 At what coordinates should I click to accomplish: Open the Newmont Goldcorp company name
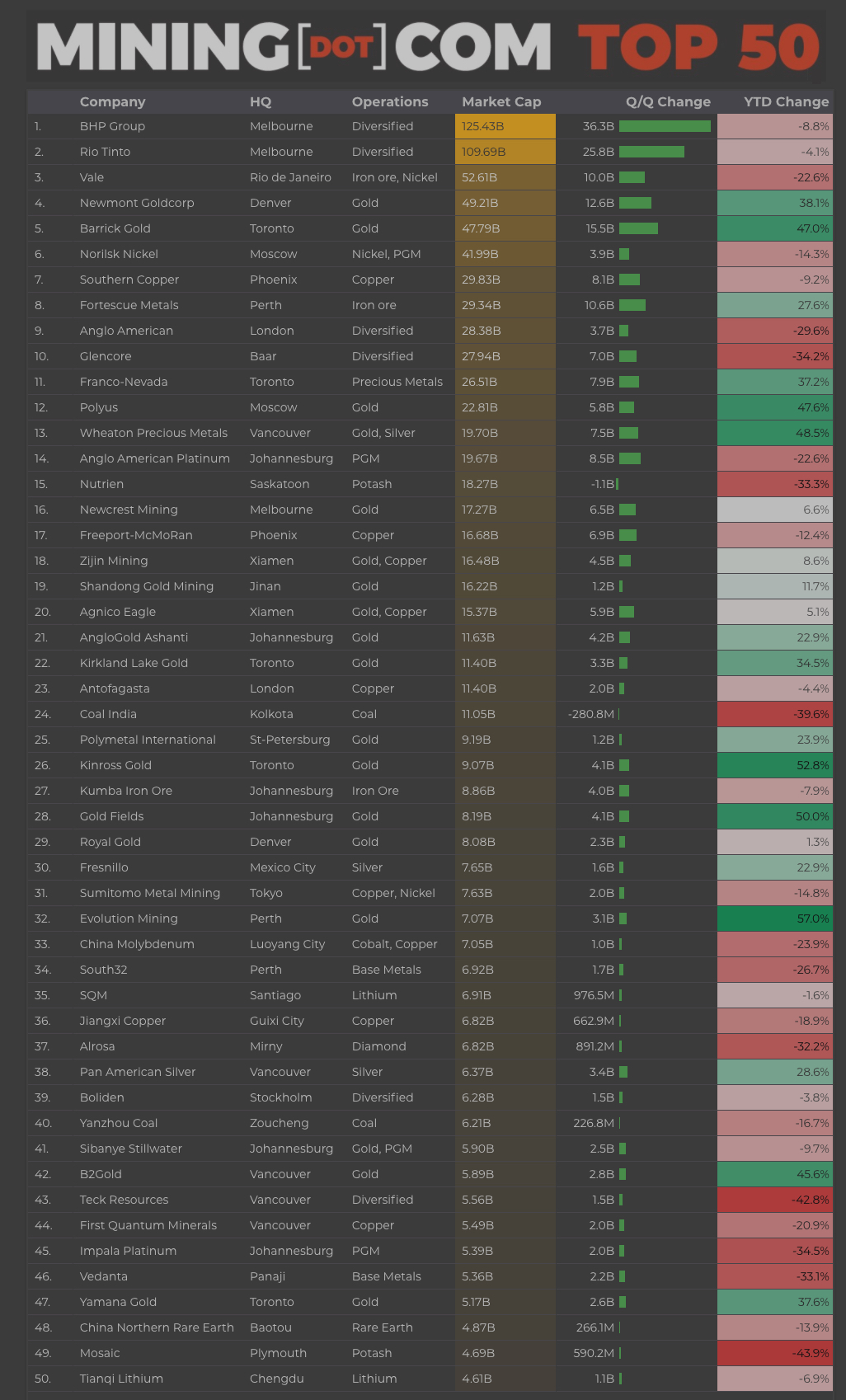137,203
